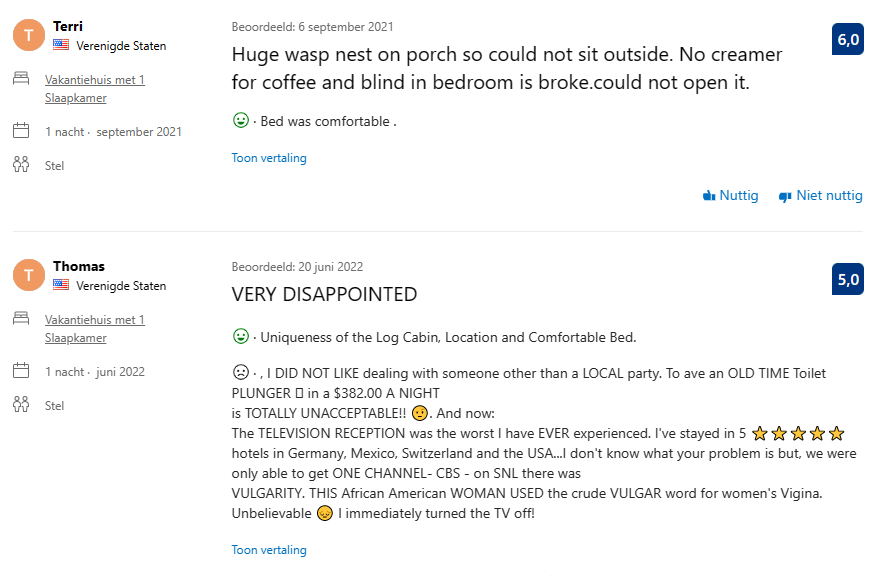Show translation of Thomas's review
The width and height of the screenshot is (887, 577).
click(269, 550)
